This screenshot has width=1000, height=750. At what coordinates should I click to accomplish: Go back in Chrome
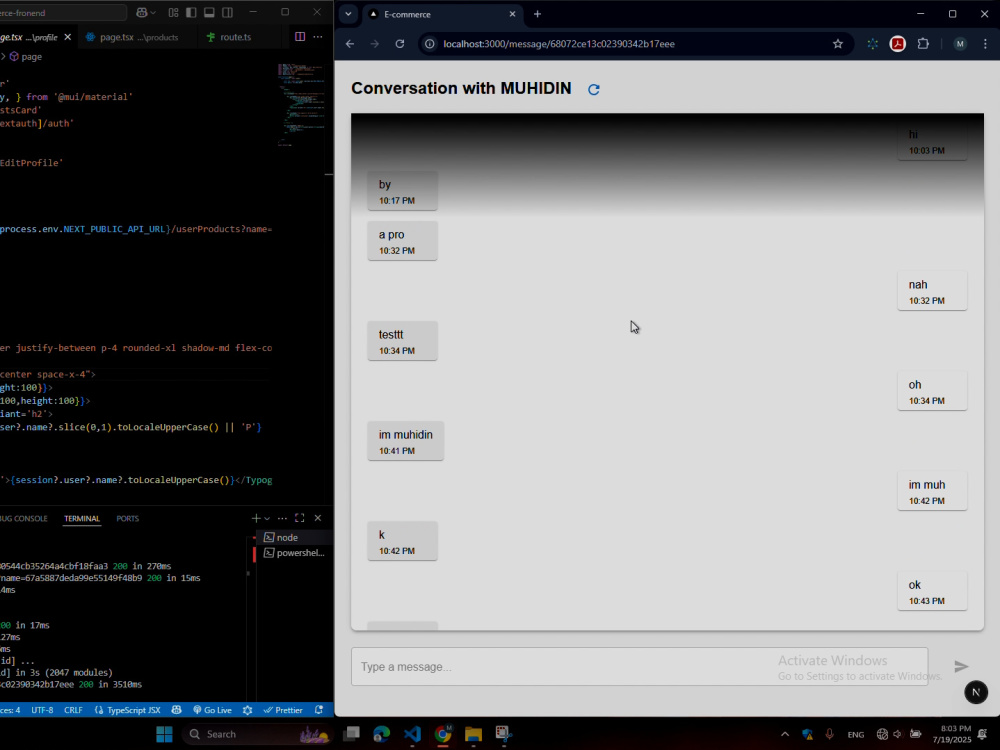pyautogui.click(x=350, y=44)
